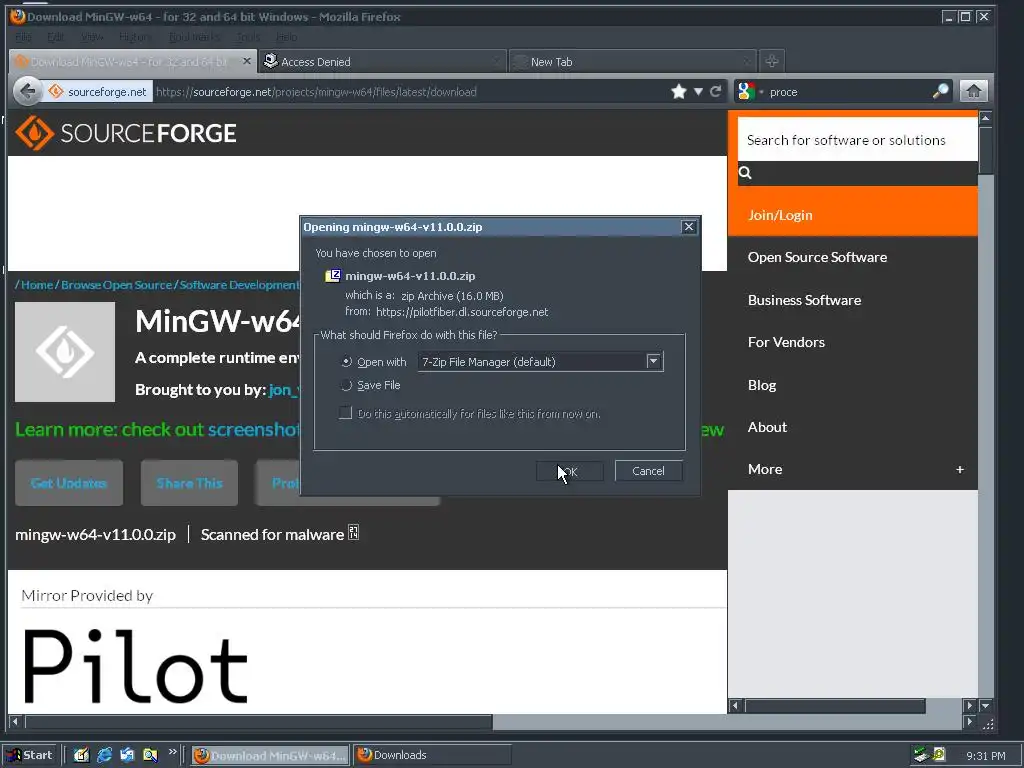Switch to Downloads window in taskbar
Screen dimensions: 1024x768
point(432,755)
